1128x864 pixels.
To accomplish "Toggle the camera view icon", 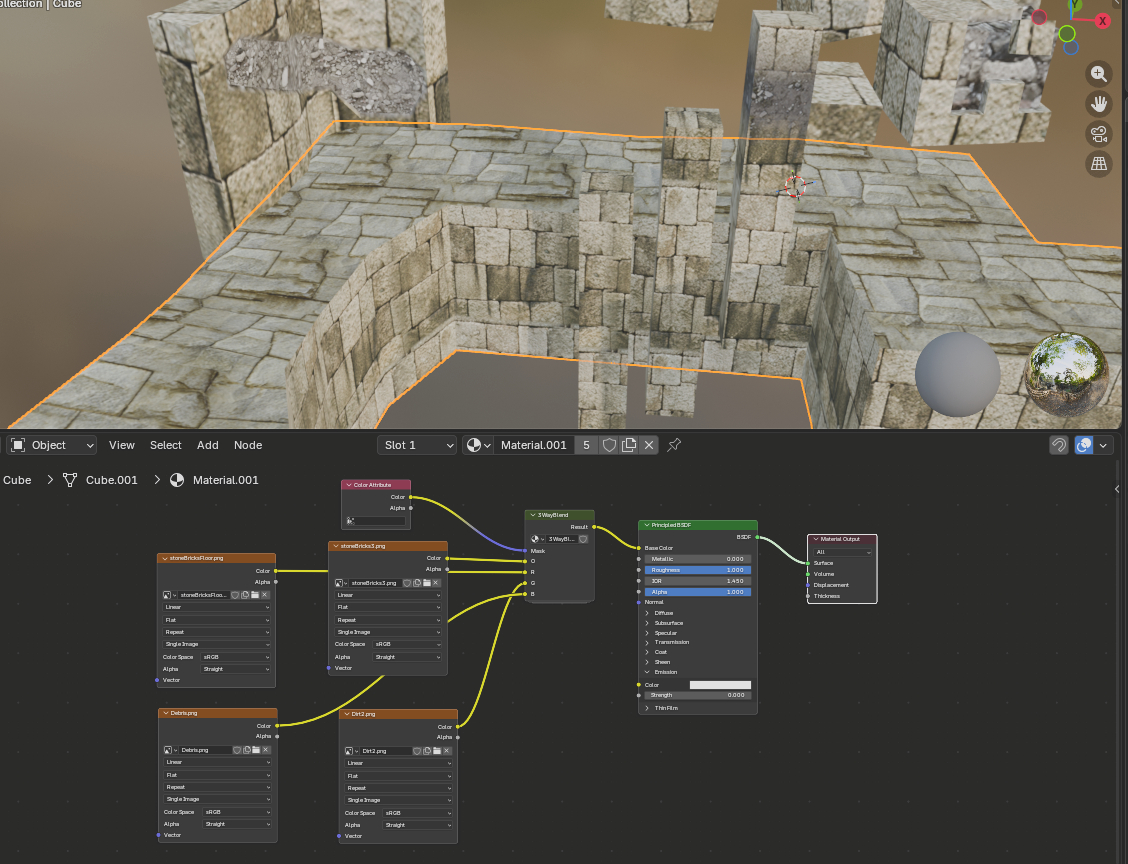I will (1099, 134).
